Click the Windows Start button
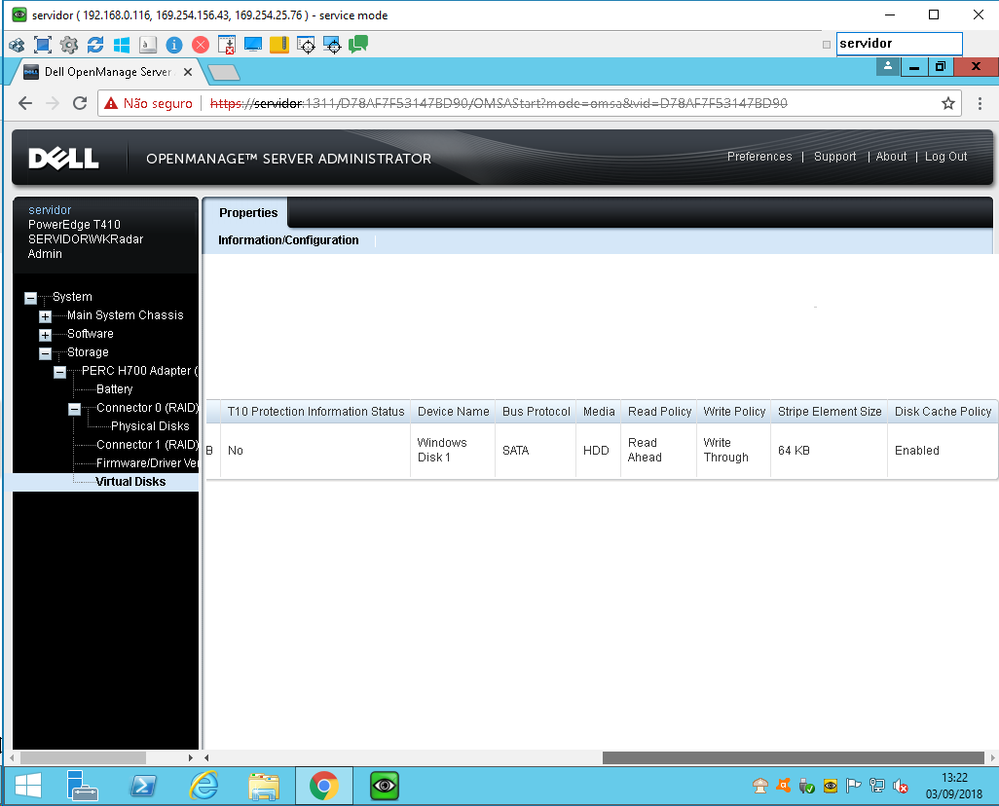999x806 pixels. pos(28,785)
